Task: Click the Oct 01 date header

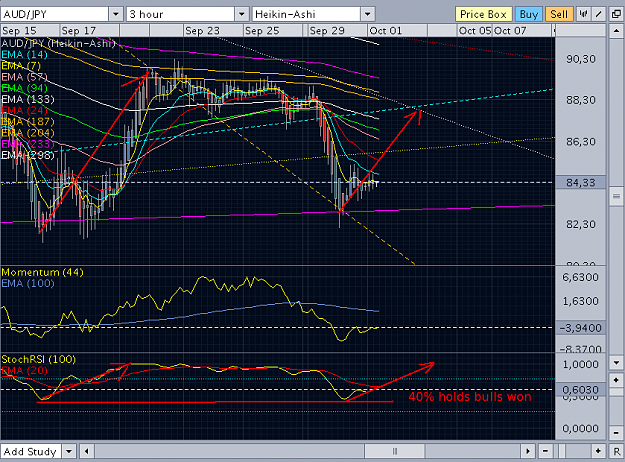Action: (x=385, y=31)
